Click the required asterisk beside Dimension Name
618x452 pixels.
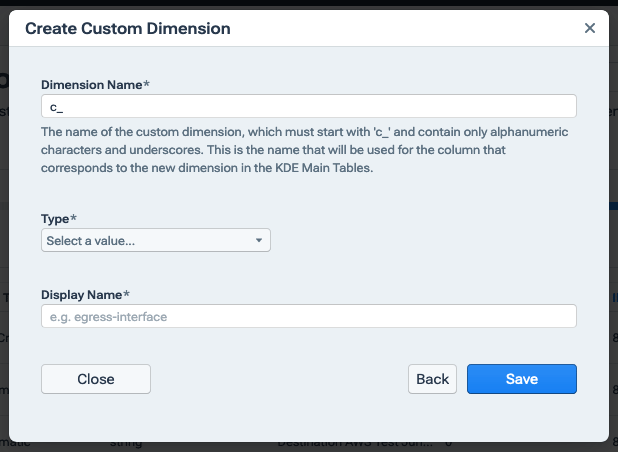coord(147,85)
